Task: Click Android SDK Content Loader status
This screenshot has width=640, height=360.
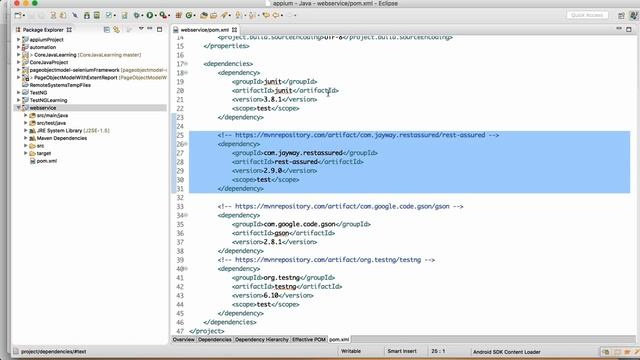Action: coord(507,351)
